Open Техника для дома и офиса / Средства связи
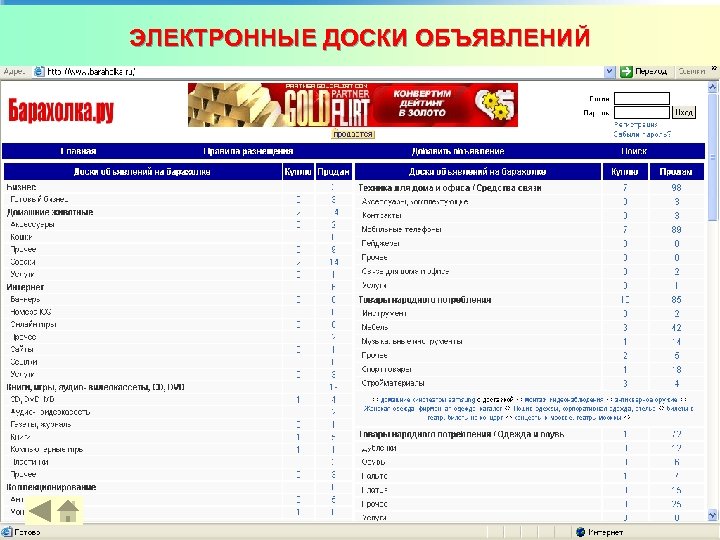 (450, 188)
